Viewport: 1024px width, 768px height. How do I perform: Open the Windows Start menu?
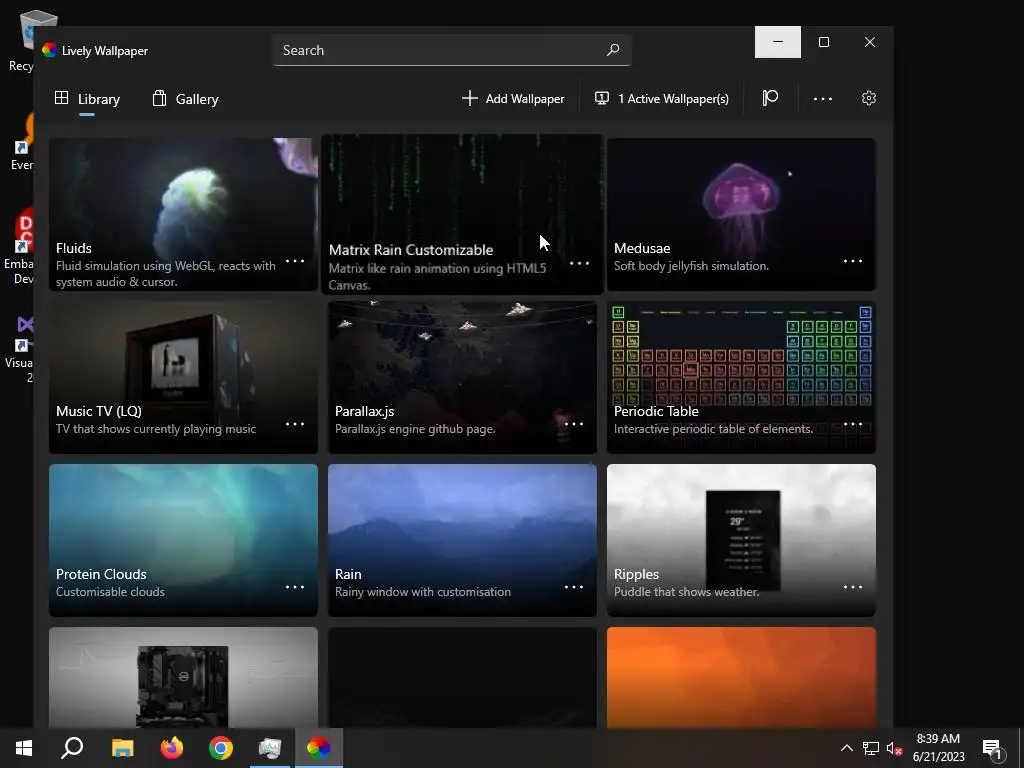pos(24,748)
